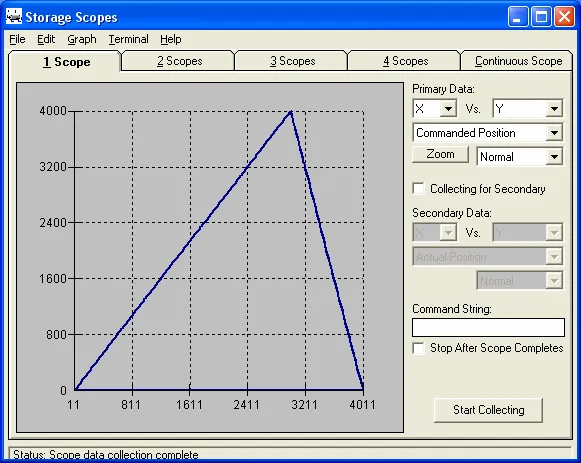Open the Graph menu
Image resolution: width=581 pixels, height=463 pixels.
tap(82, 39)
